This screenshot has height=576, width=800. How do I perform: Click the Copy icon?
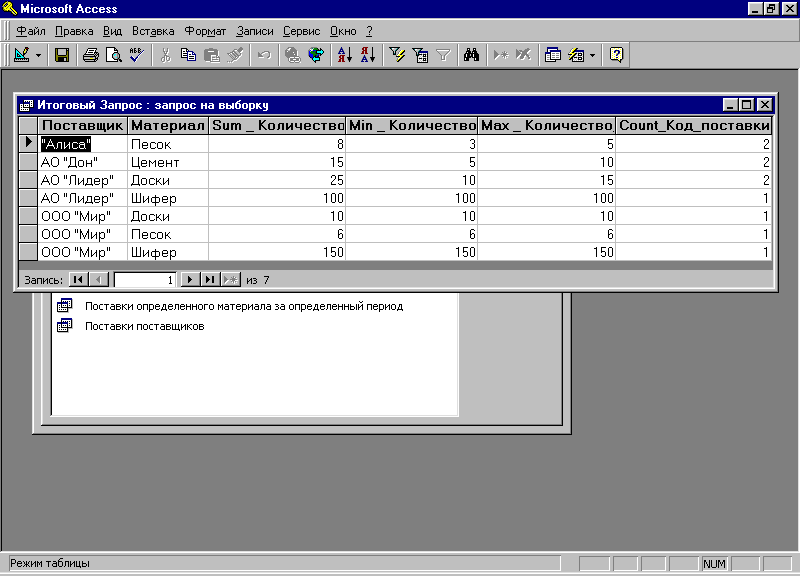pos(188,55)
